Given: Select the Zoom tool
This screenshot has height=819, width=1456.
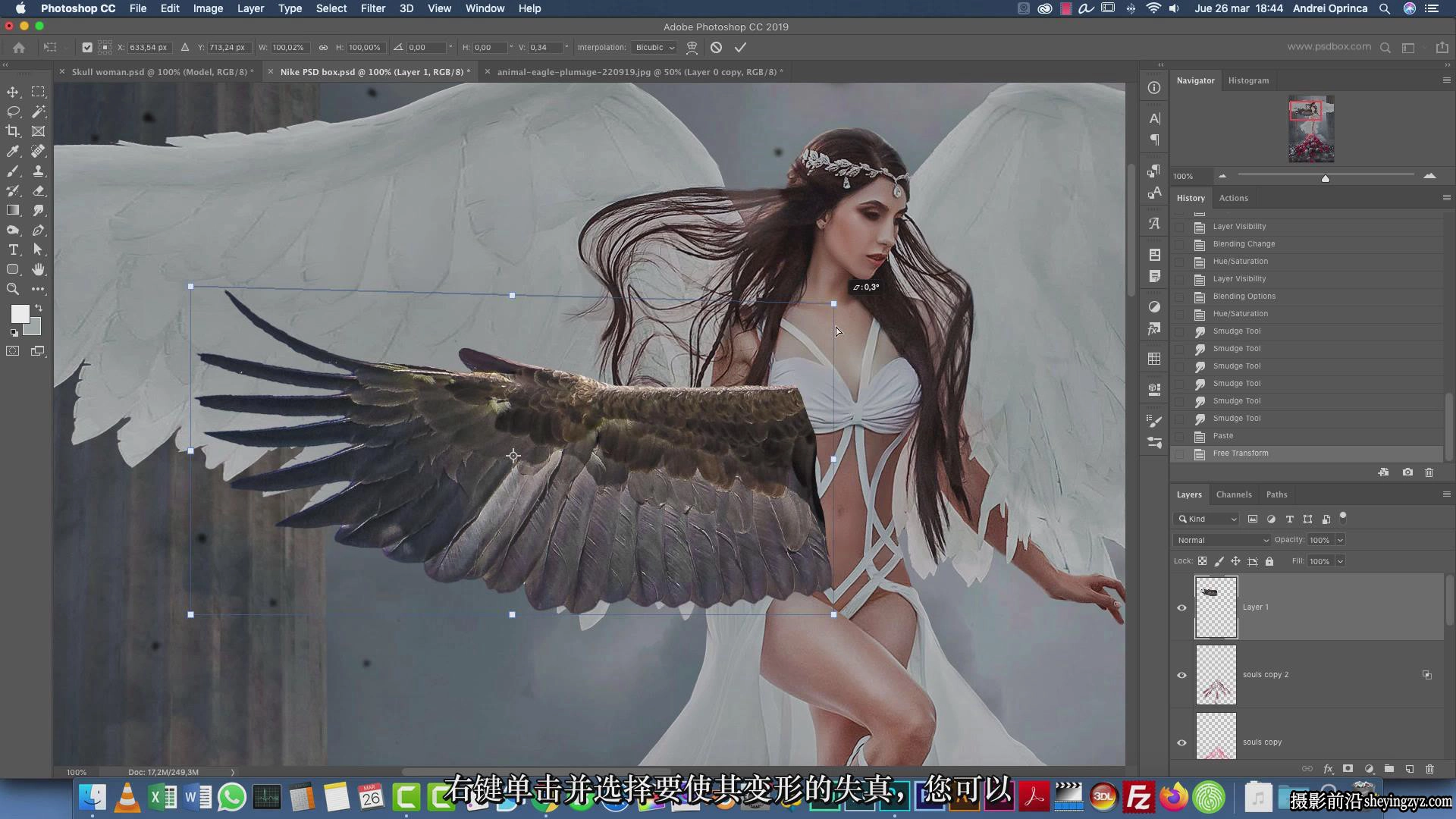Looking at the screenshot, I should pyautogui.click(x=13, y=289).
